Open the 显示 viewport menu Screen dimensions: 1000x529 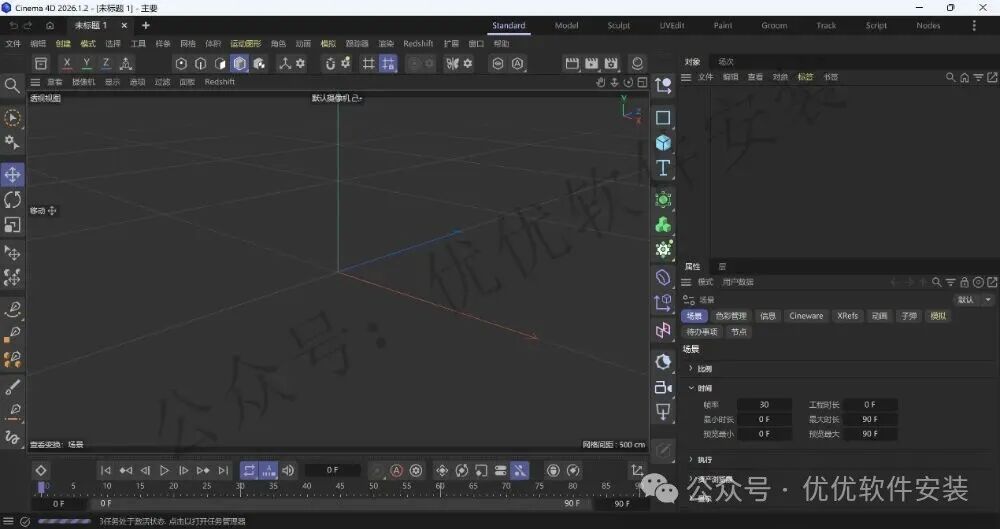tap(112, 82)
